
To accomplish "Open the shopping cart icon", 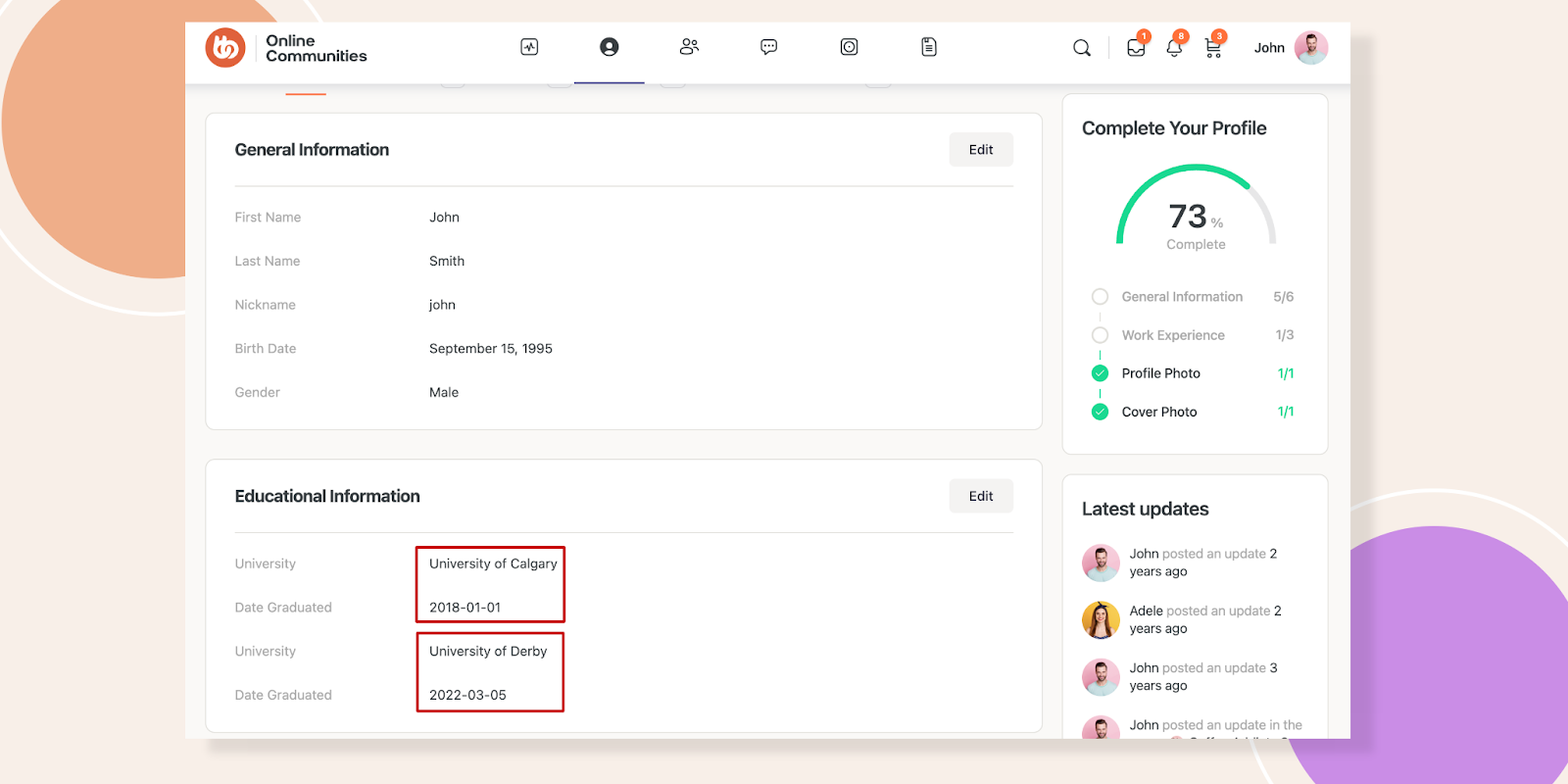I will tap(1213, 48).
